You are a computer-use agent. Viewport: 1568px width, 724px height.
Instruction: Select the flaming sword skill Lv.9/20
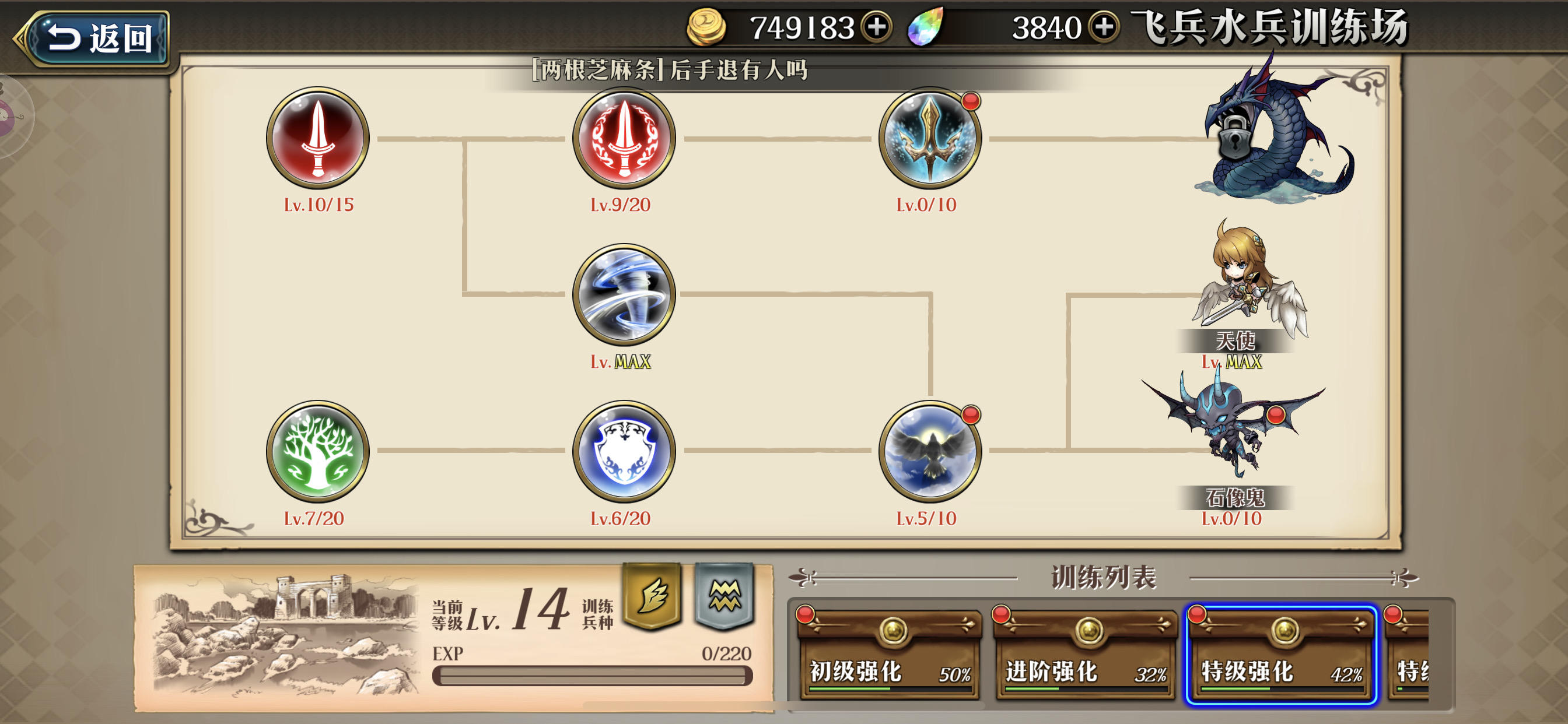tap(624, 138)
